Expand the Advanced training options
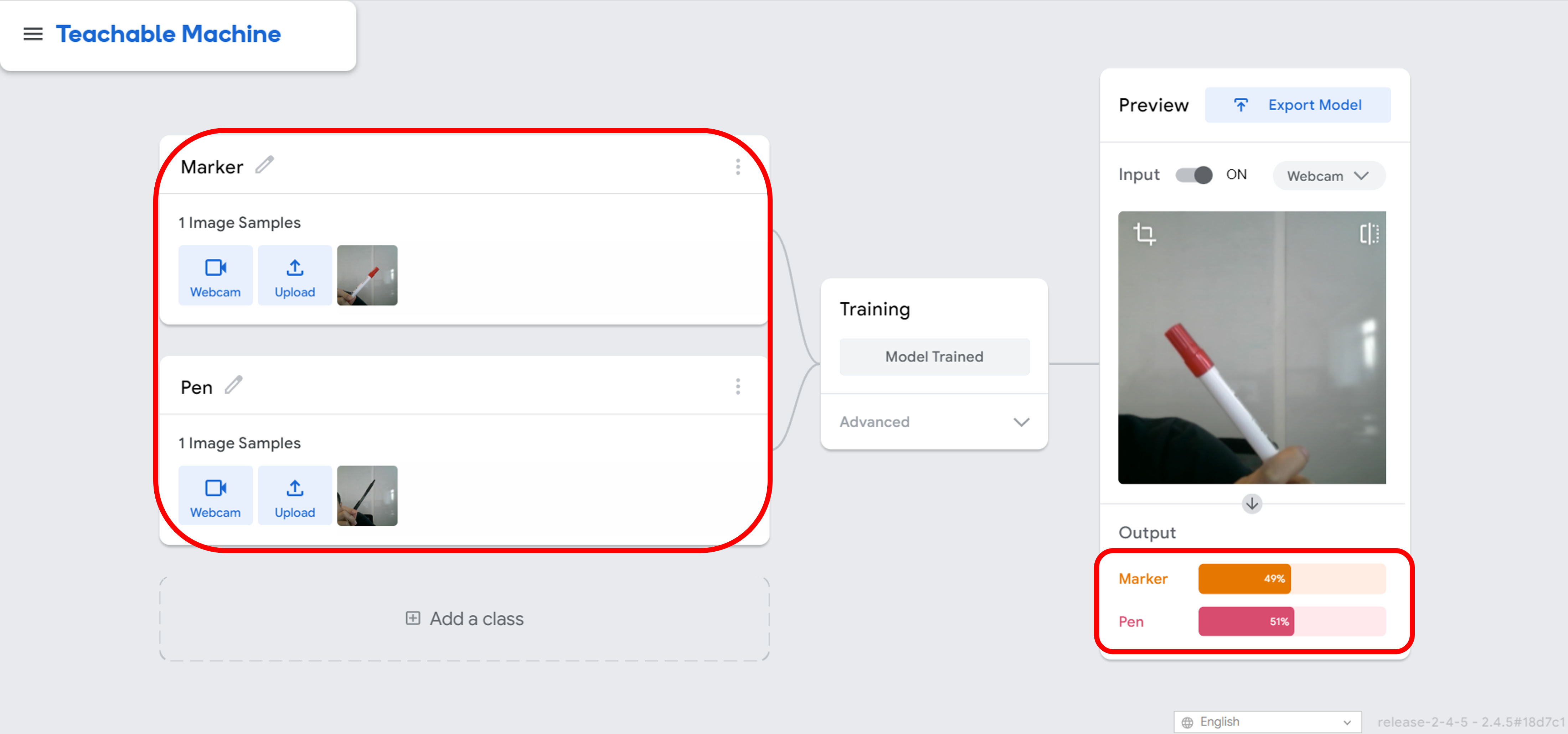This screenshot has height=734, width=1568. pyautogui.click(x=934, y=422)
